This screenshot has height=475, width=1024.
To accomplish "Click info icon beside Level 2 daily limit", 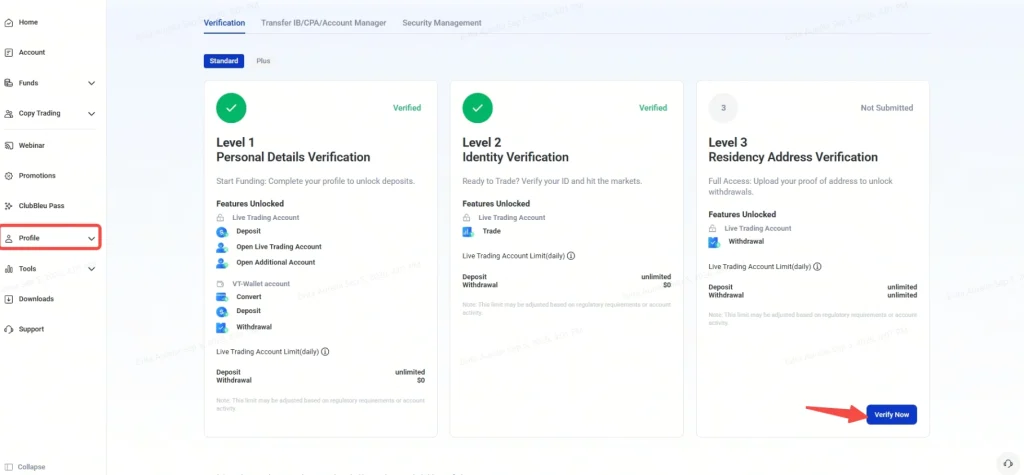I will [x=571, y=256].
